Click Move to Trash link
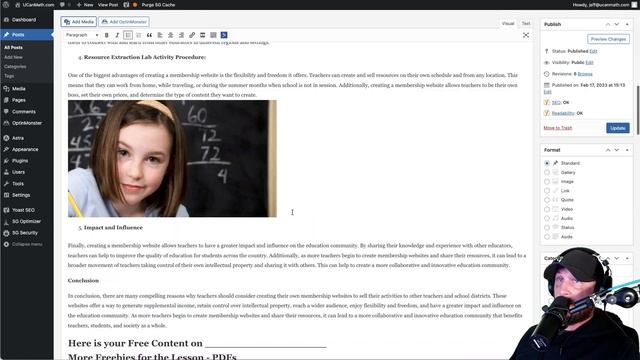The image size is (640, 360). [x=558, y=128]
